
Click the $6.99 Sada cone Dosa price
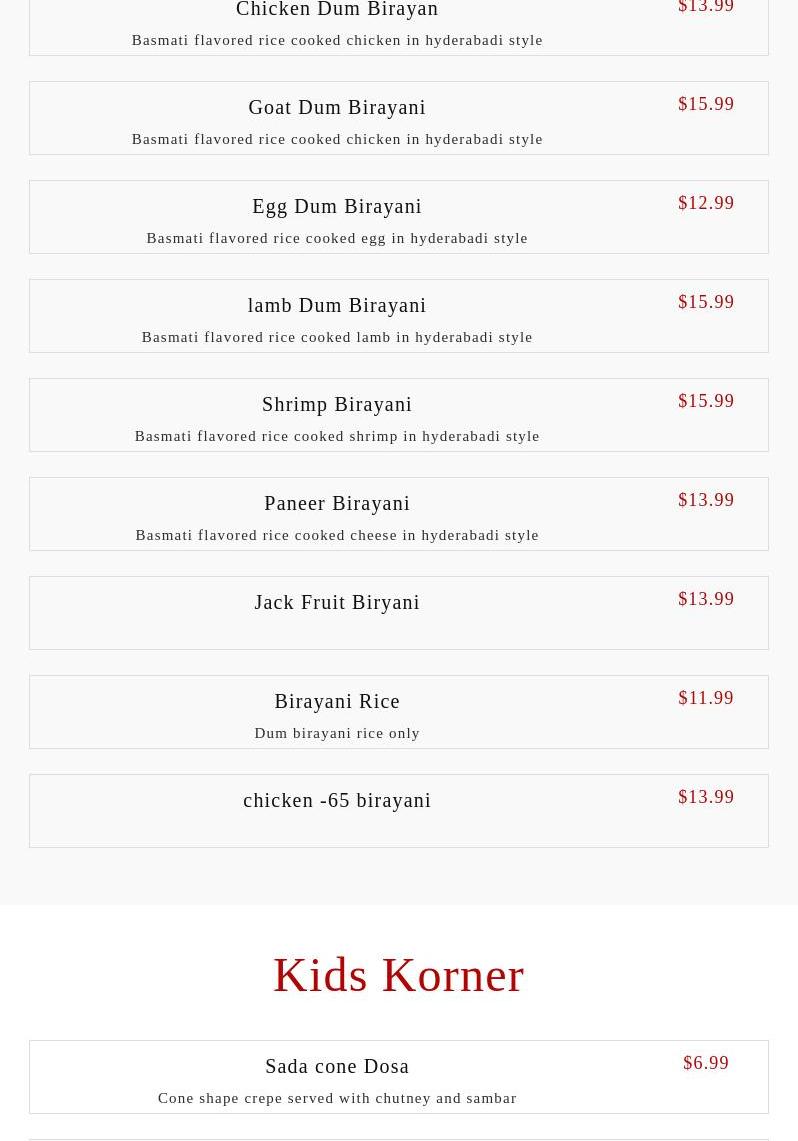[706, 1063]
